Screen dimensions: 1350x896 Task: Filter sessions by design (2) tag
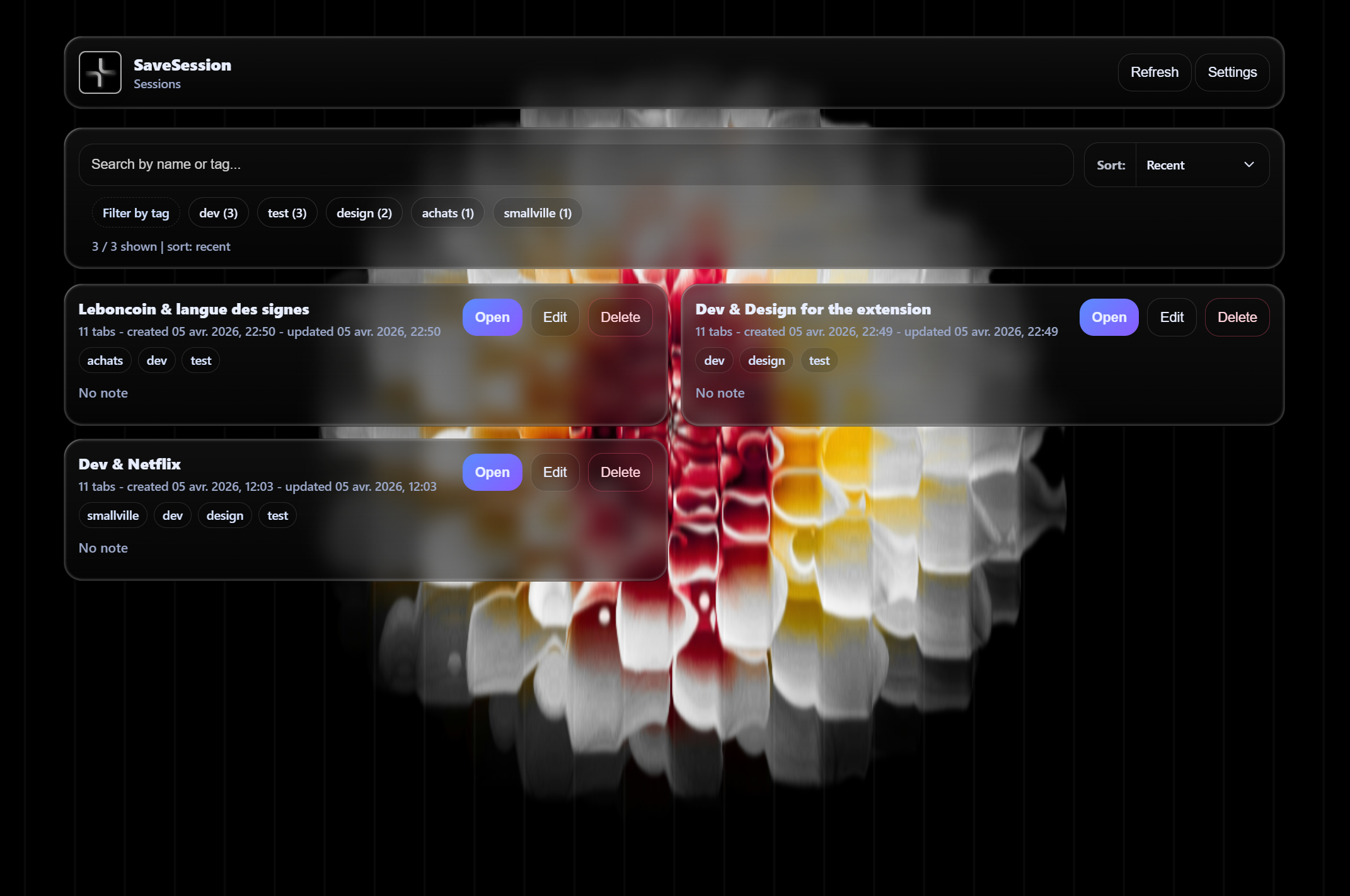coord(364,213)
